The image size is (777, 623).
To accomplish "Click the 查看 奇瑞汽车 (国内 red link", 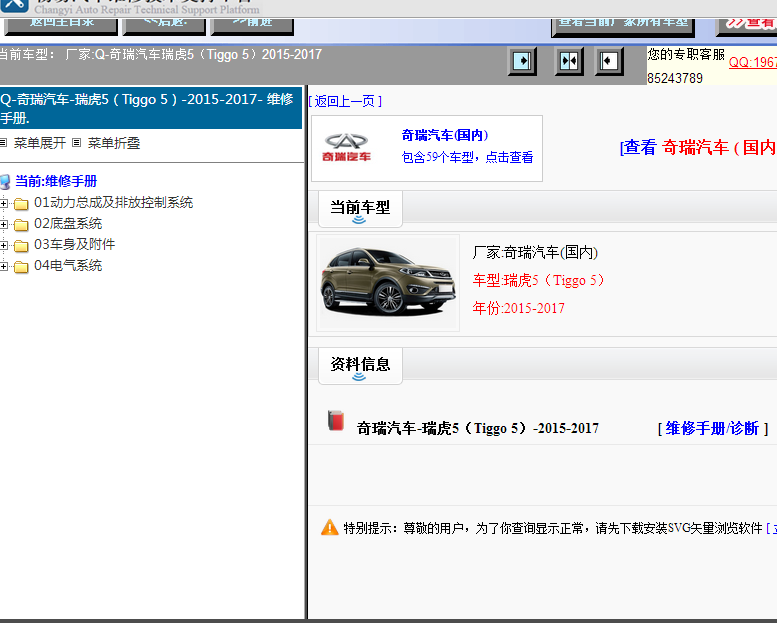I will [698, 147].
